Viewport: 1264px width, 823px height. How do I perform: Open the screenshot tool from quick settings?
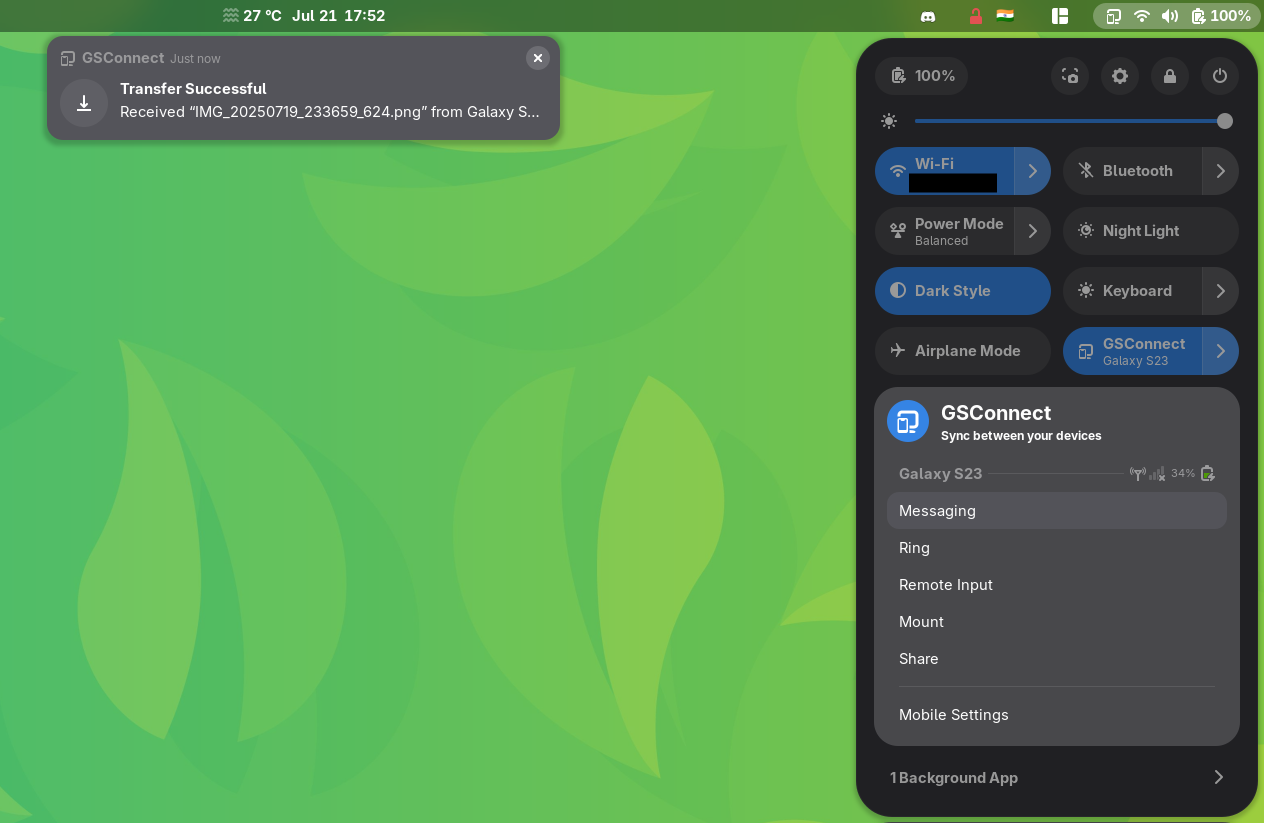click(x=1069, y=76)
